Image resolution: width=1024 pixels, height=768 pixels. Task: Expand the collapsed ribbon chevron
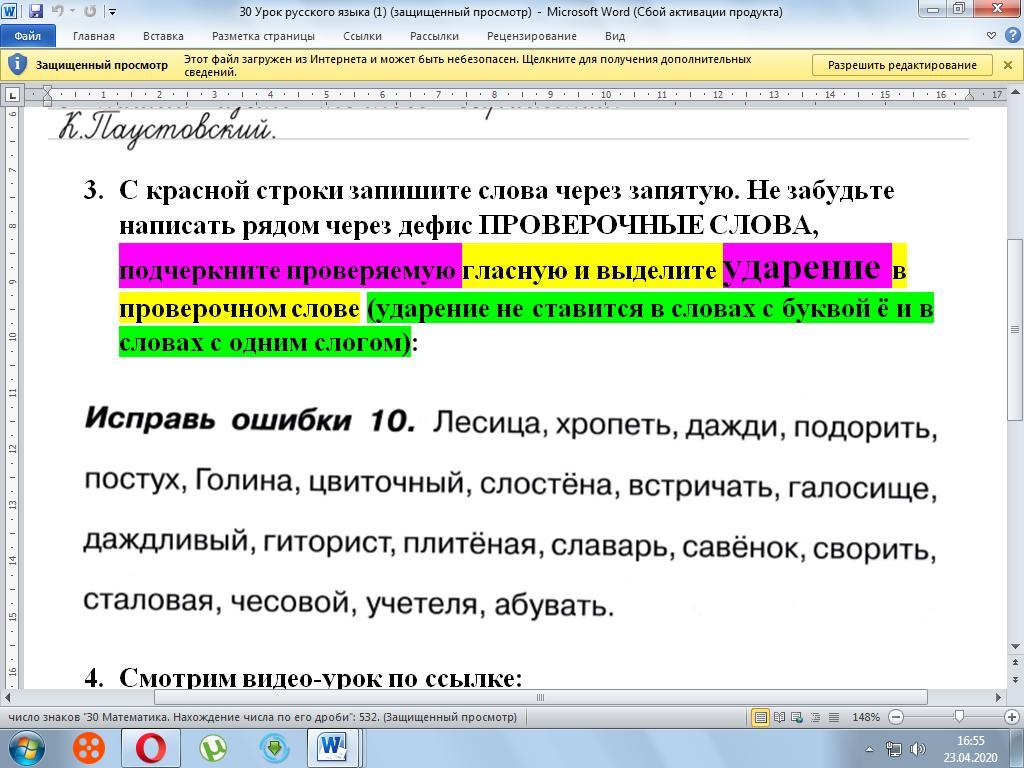(991, 36)
